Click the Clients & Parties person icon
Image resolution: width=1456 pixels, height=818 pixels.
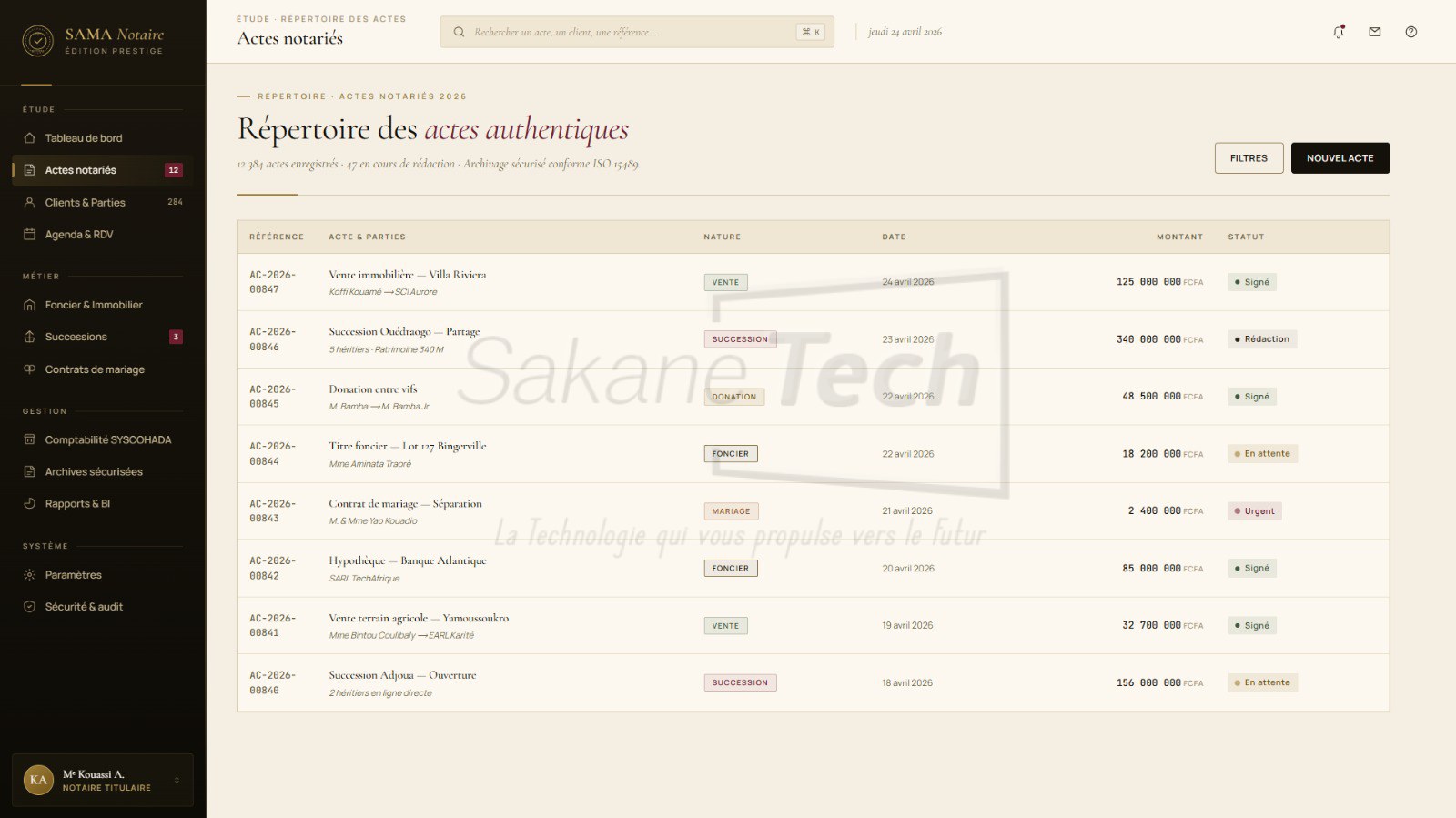pyautogui.click(x=29, y=203)
